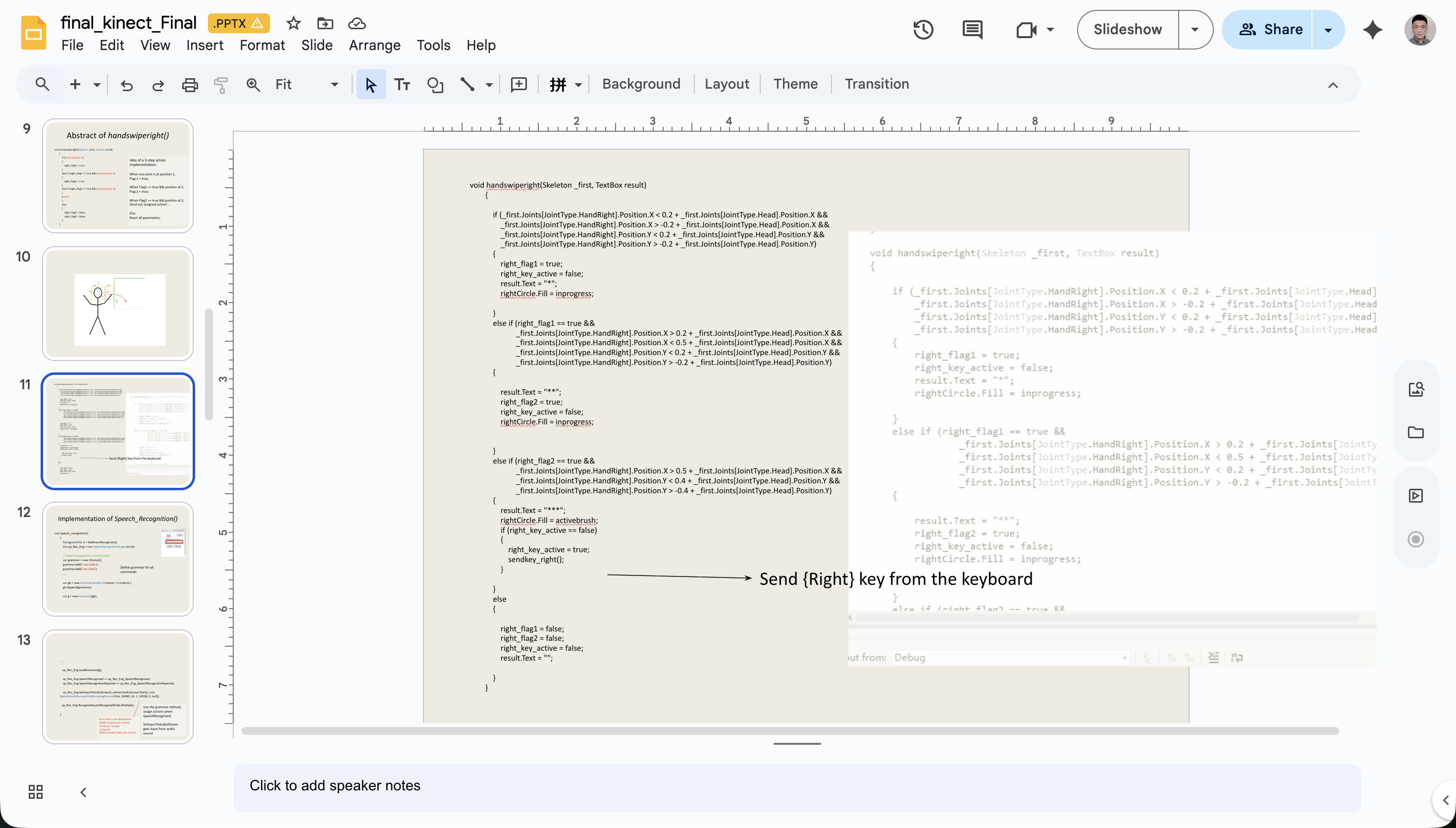Hide the toolbar menus with chevron
Image resolution: width=1456 pixels, height=828 pixels.
pyautogui.click(x=1333, y=85)
